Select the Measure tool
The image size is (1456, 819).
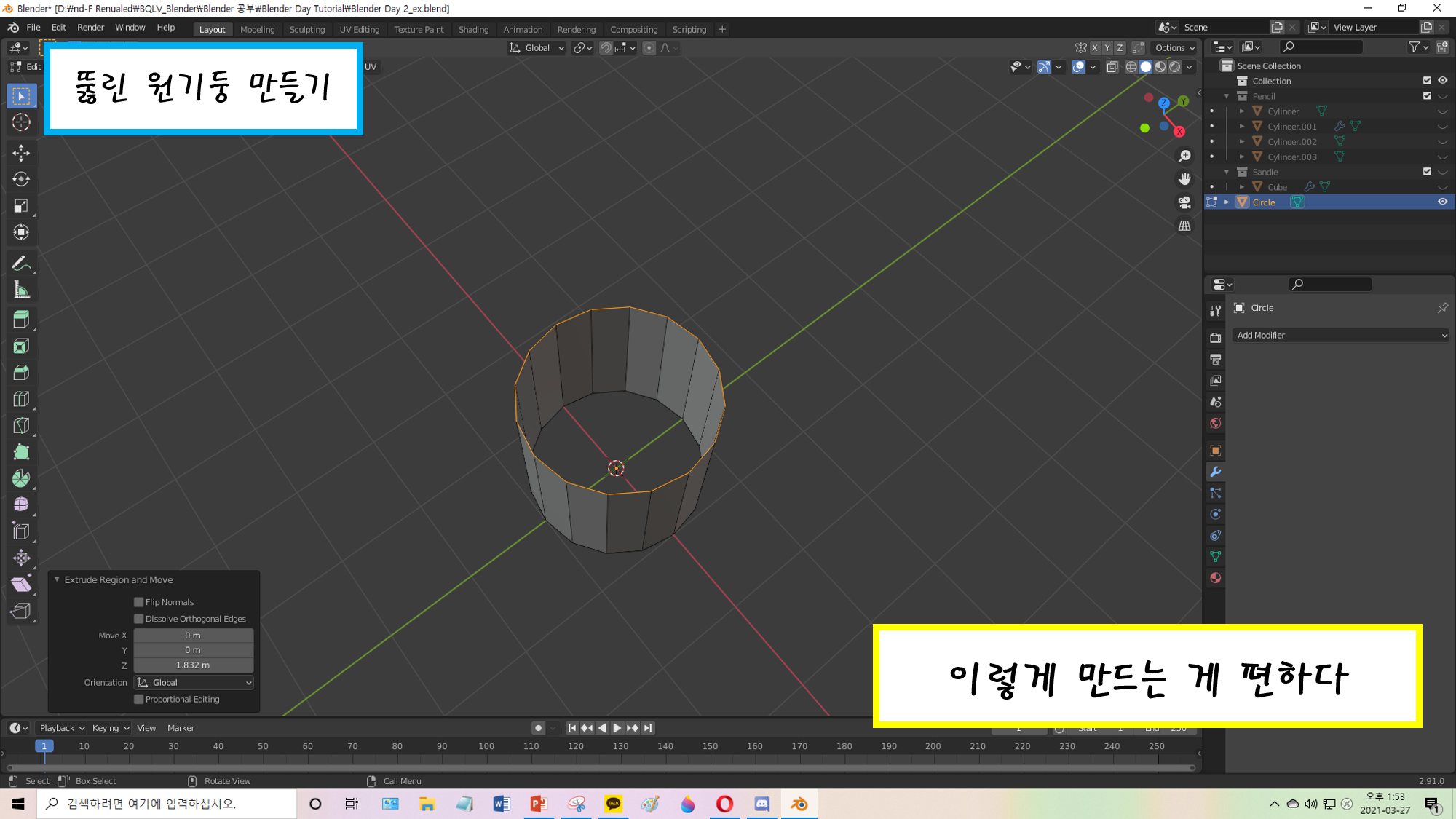pos(21,290)
